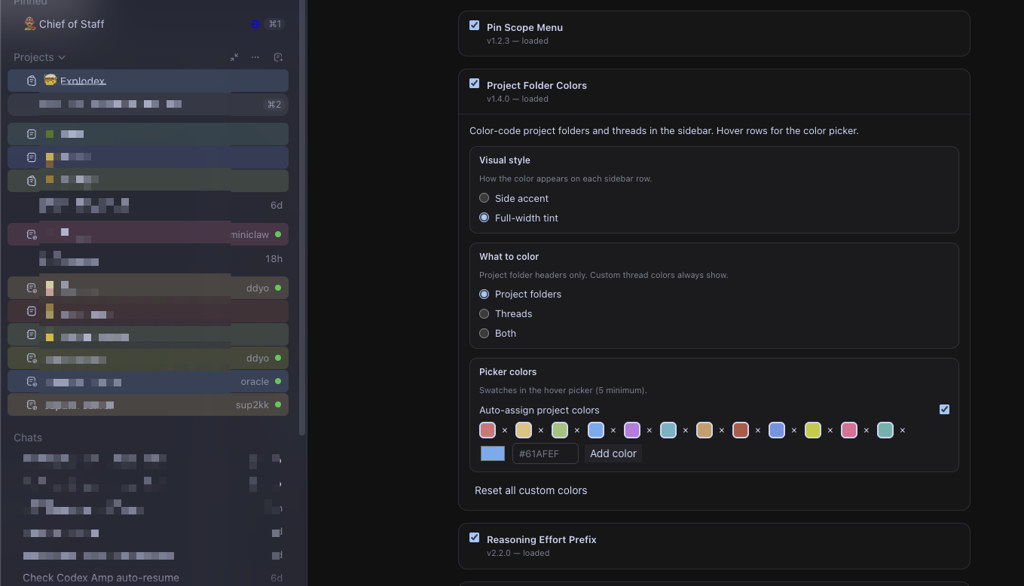1024x586 pixels.
Task: Click the Reasoning Effort Prefix title
Action: coord(541,540)
